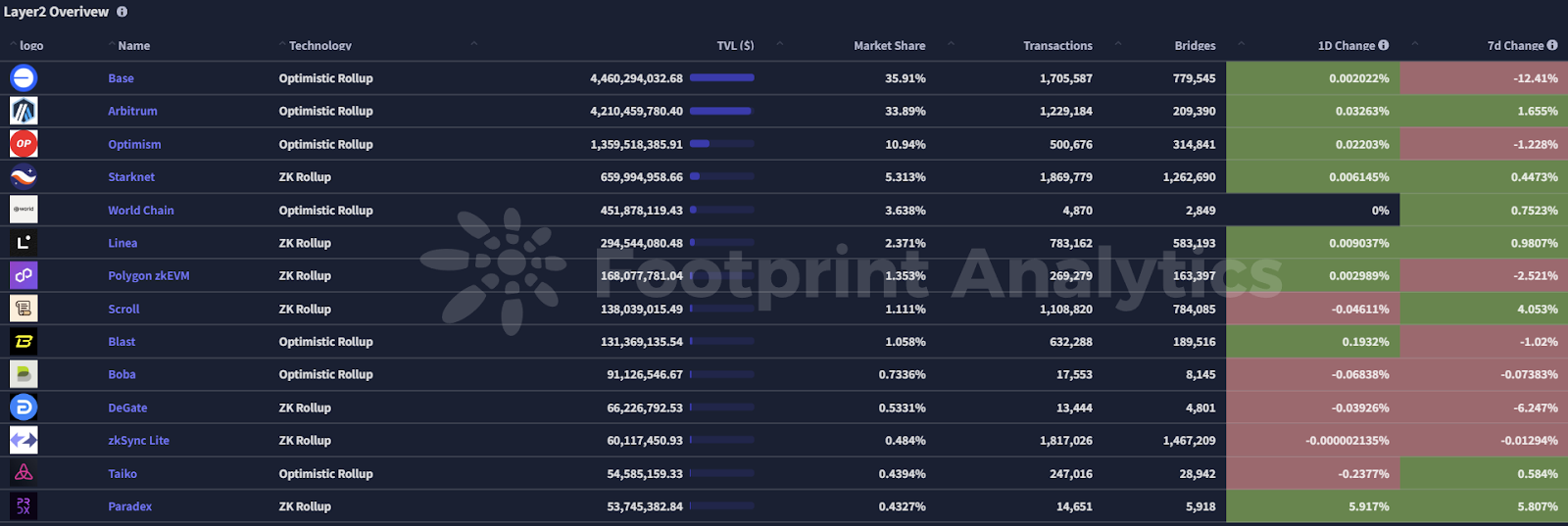
Task: Click info icon beside Layer2 Overview title
Action: [122, 12]
